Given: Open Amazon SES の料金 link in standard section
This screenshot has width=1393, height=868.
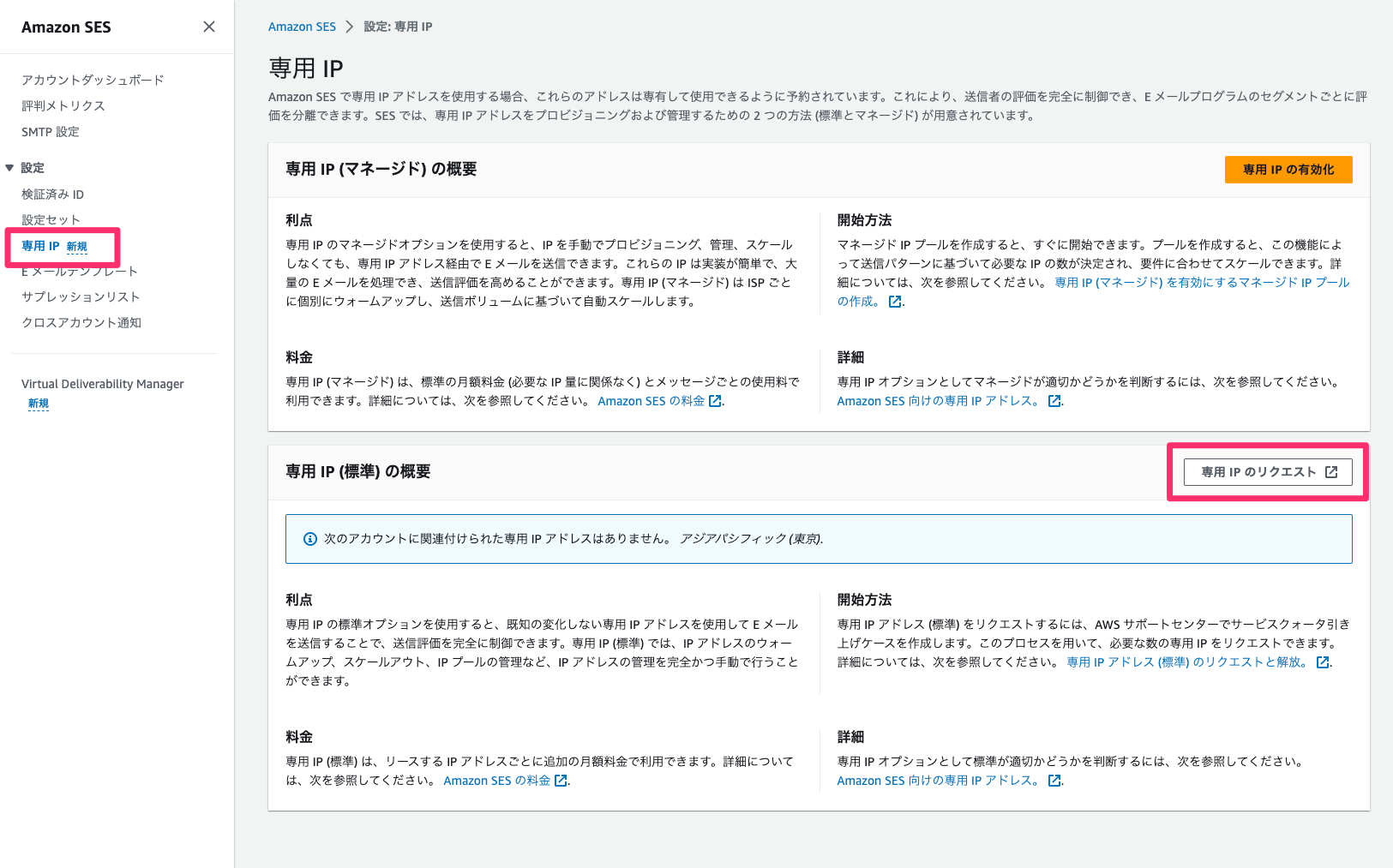Looking at the screenshot, I should (497, 781).
